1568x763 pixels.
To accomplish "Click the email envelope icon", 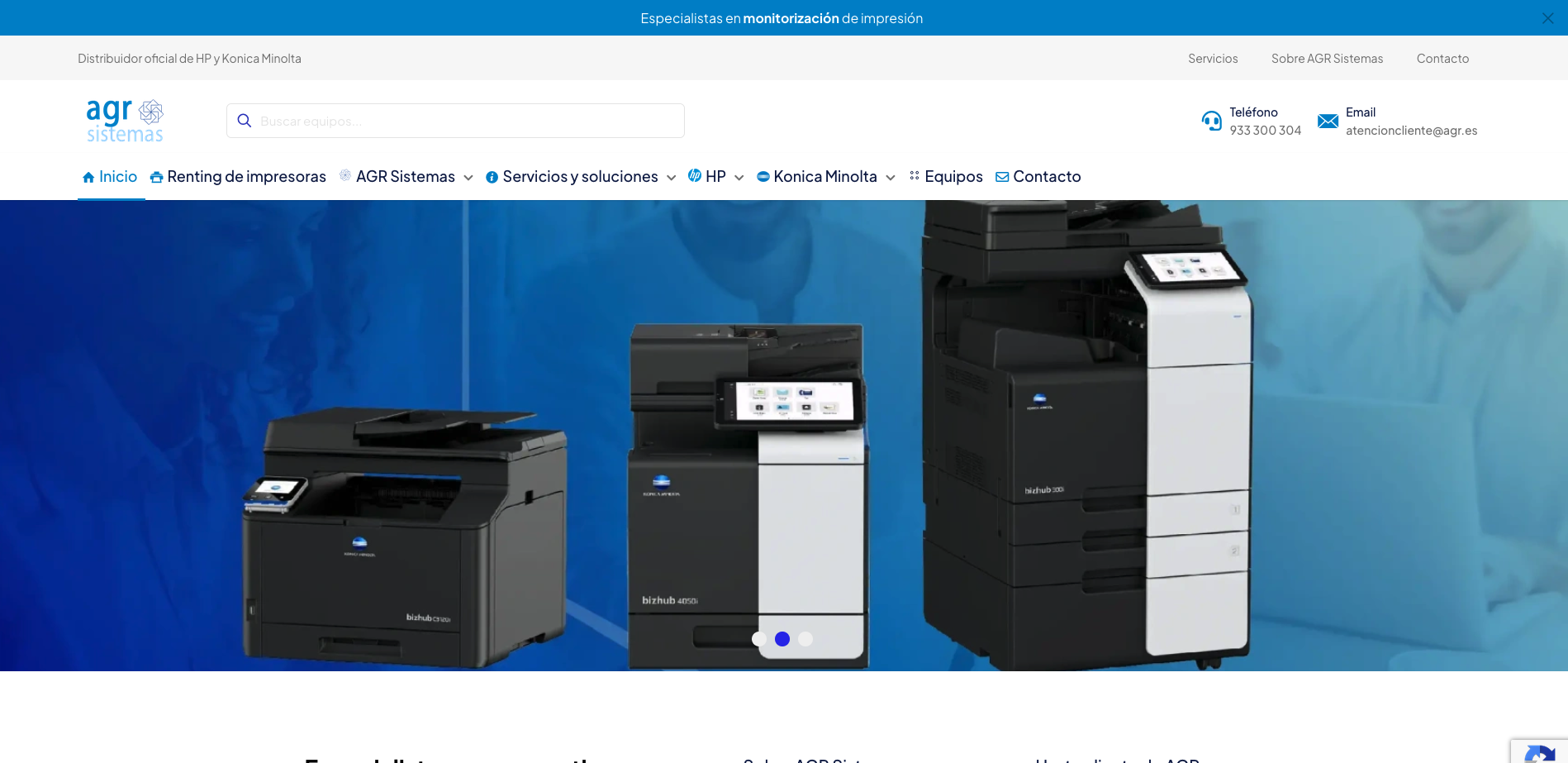I will (x=1328, y=121).
